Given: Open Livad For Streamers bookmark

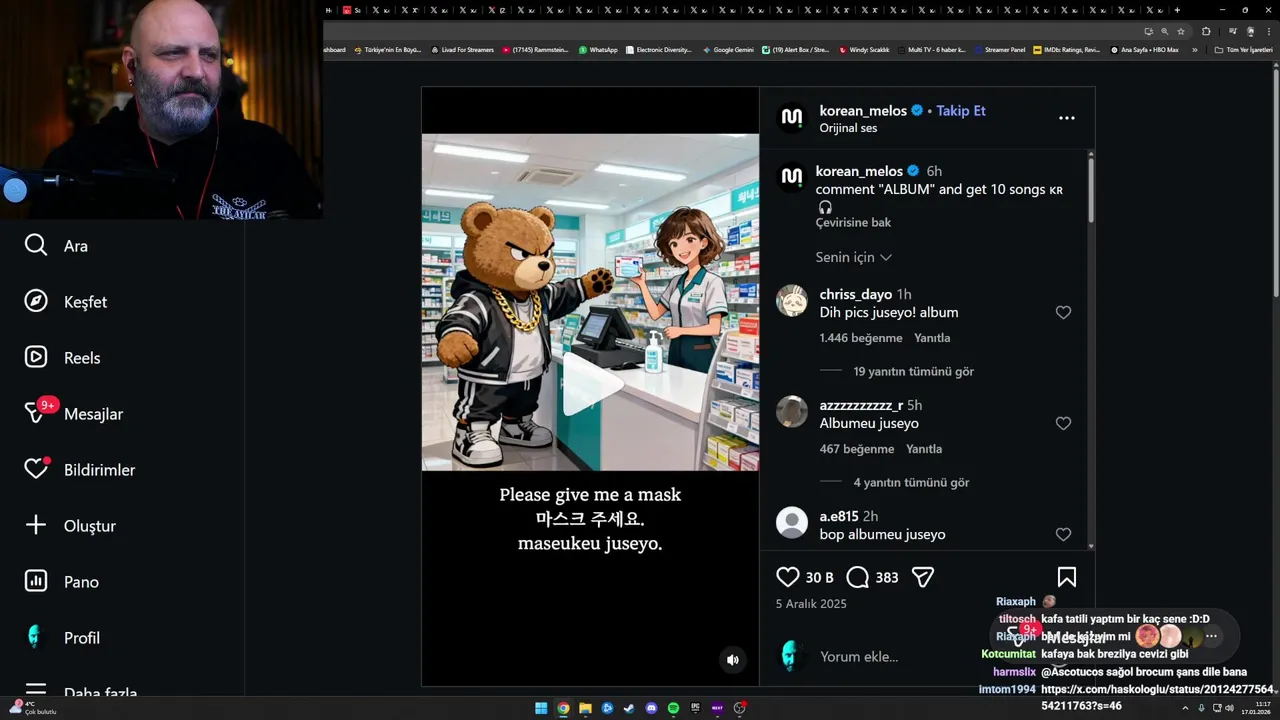Looking at the screenshot, I should tap(462, 50).
